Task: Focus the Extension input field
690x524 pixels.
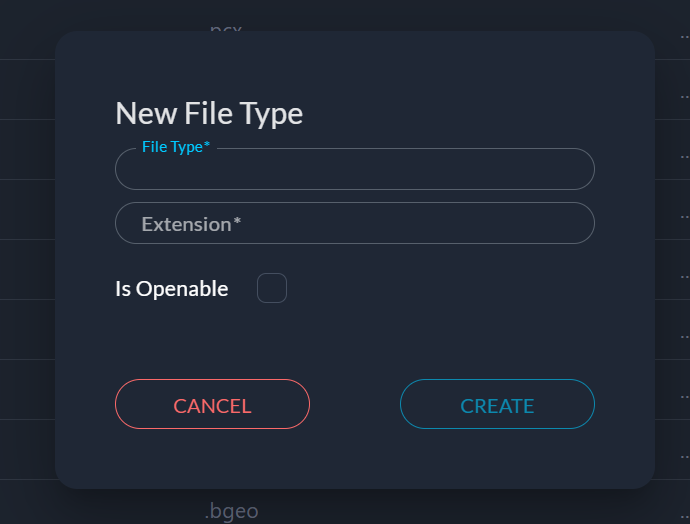Action: (355, 223)
